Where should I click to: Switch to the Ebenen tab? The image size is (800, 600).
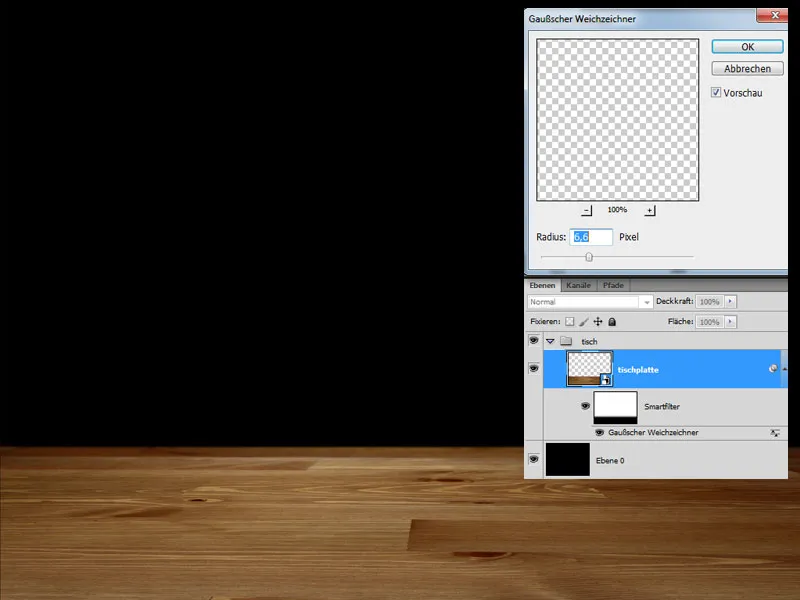point(542,285)
